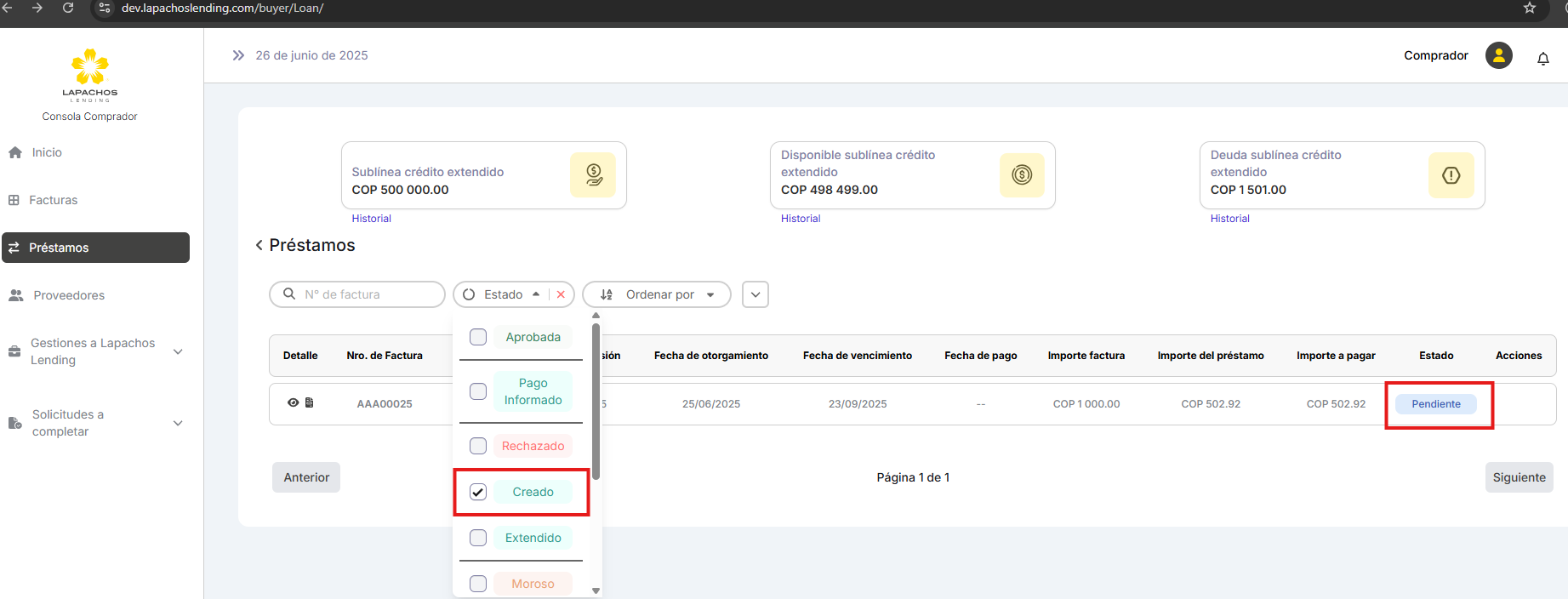This screenshot has height=599, width=1568.
Task: Click the eye icon for loan AAA00025
Action: [x=293, y=402]
